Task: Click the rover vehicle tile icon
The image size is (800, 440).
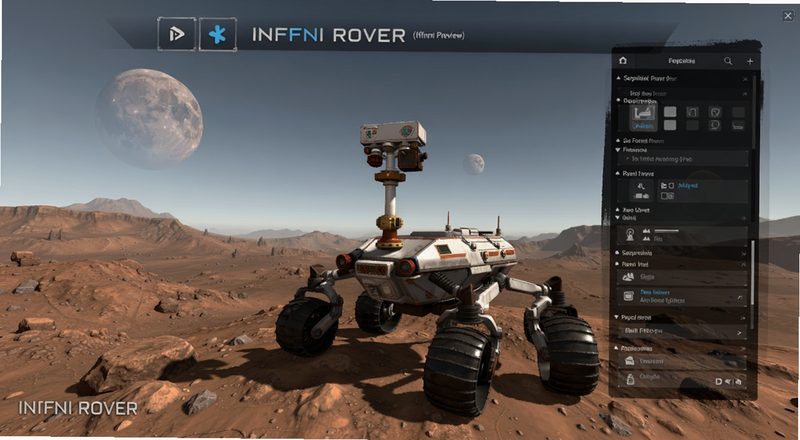Action: coord(642,191)
